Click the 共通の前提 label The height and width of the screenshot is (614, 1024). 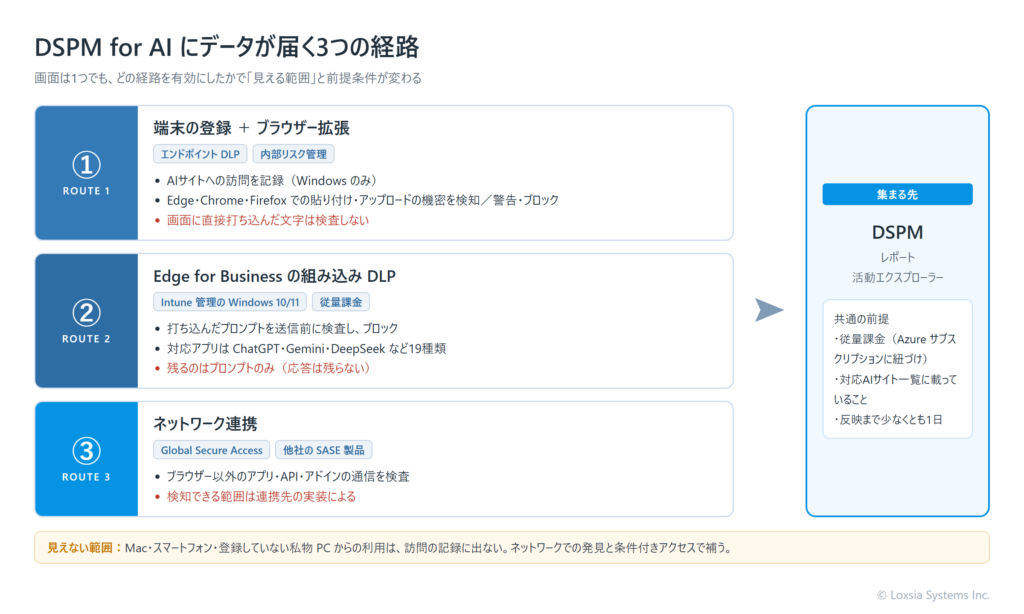point(861,319)
